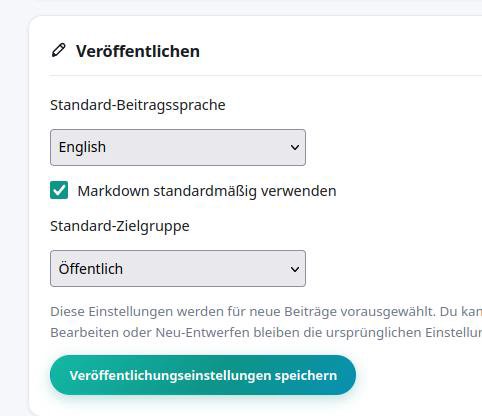Uncheck Markdown standardmäßig verwenden checkbox
Viewport: 482px width, 416px height.
pyautogui.click(x=59, y=190)
